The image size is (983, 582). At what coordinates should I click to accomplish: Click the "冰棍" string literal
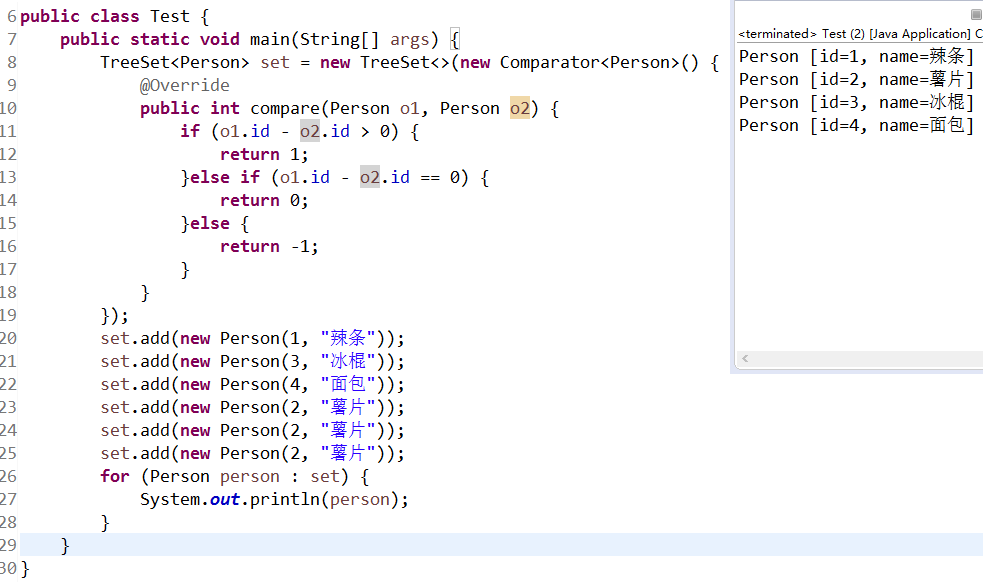point(348,361)
